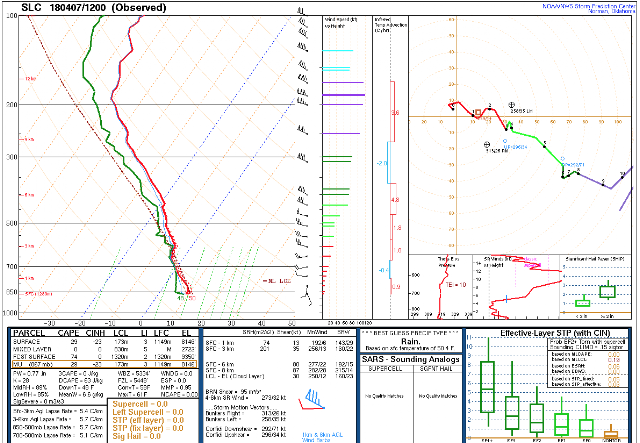The width and height of the screenshot is (640, 443).
Task: Click the -2.0 temperature advection value
Action: 381,163
